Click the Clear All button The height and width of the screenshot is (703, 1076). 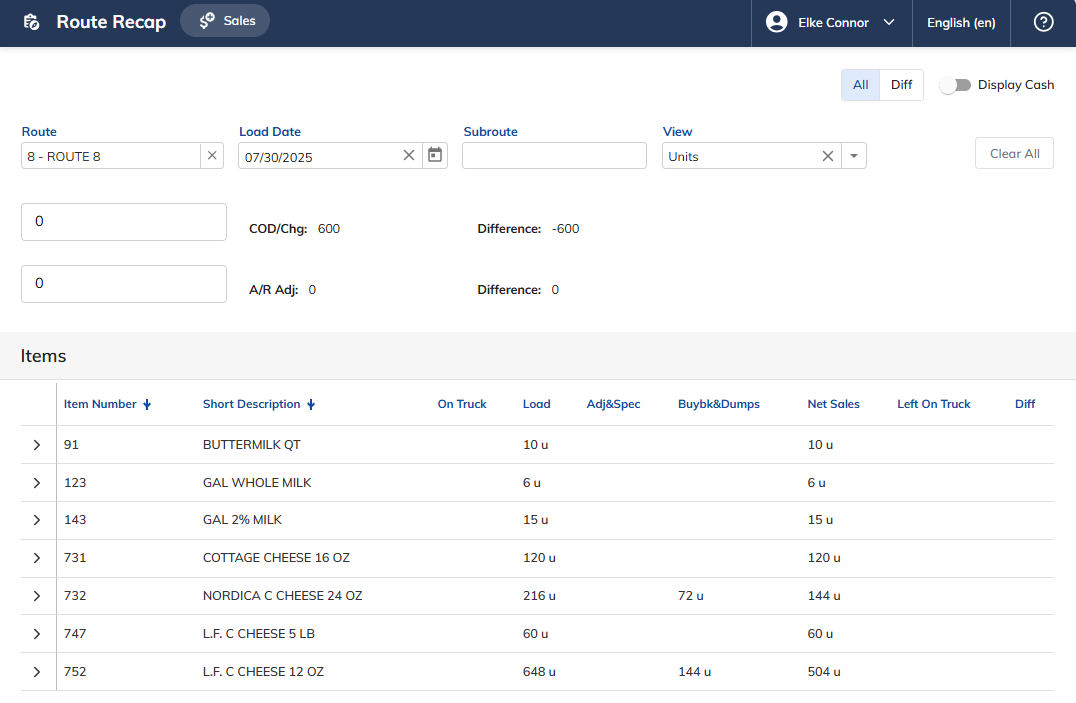(1014, 154)
